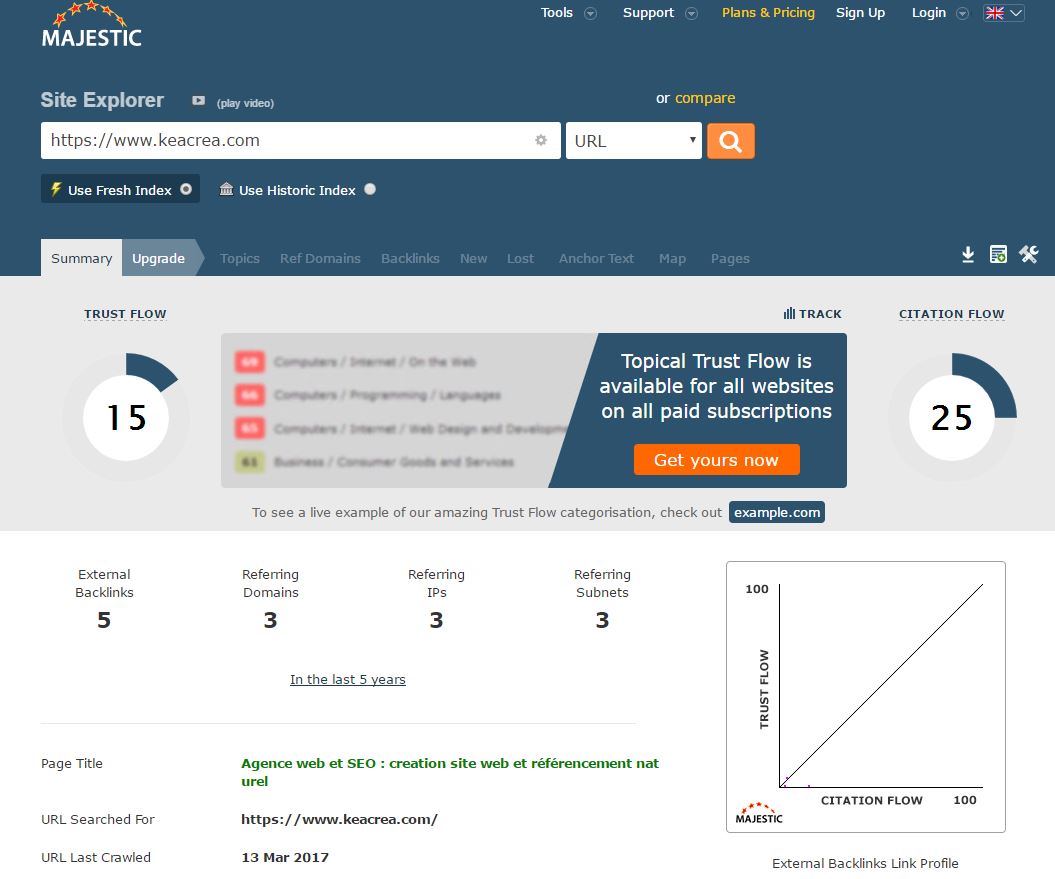Click the lightning bolt Fresh Index icon
The height and width of the screenshot is (879, 1055).
click(x=57, y=189)
